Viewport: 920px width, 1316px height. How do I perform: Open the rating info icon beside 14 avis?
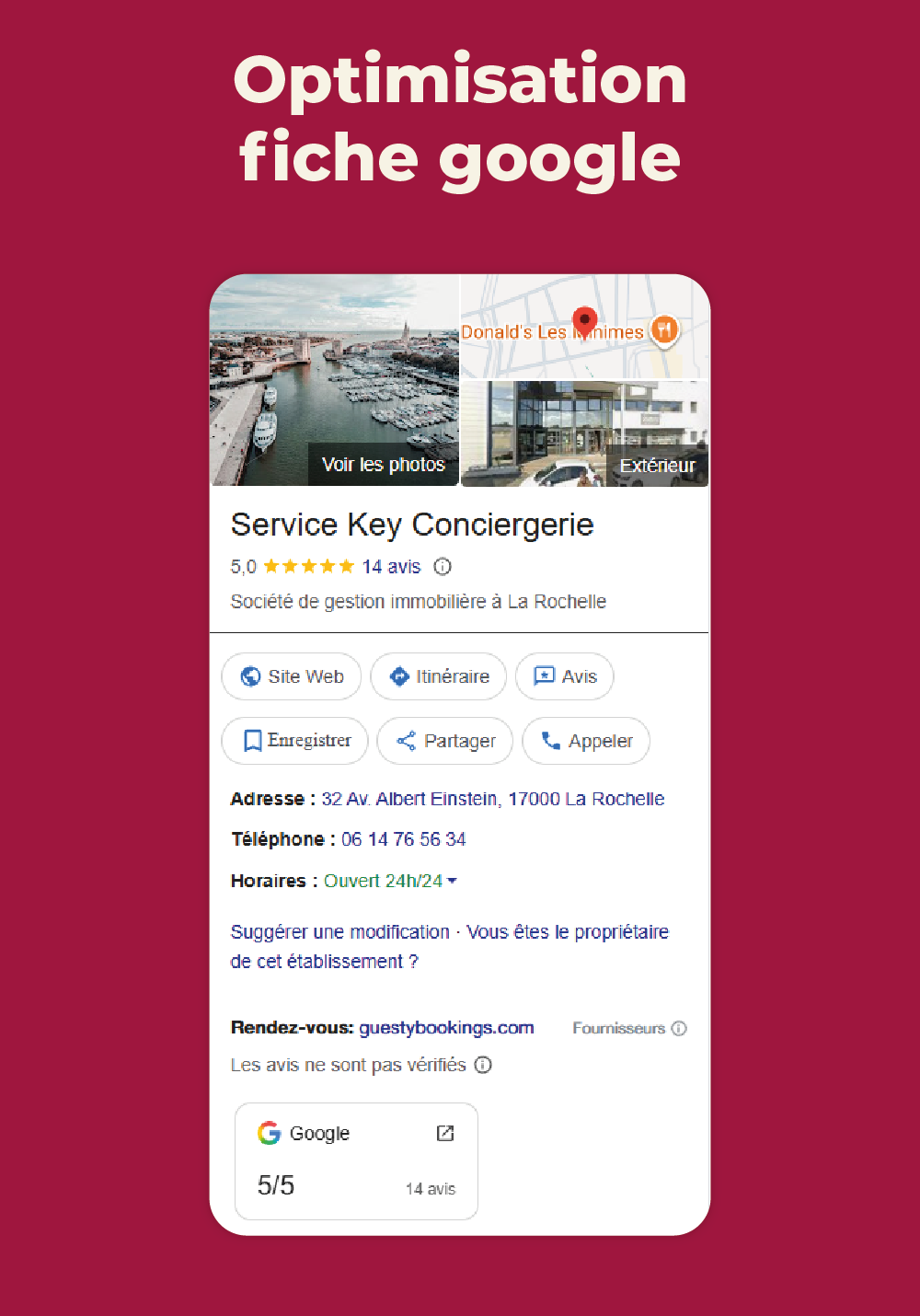pos(443,567)
